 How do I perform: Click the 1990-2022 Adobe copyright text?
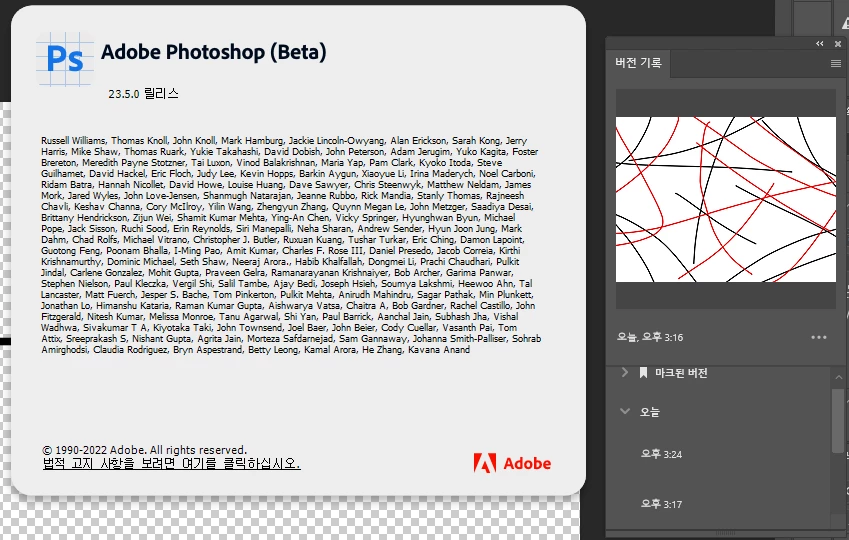144,450
